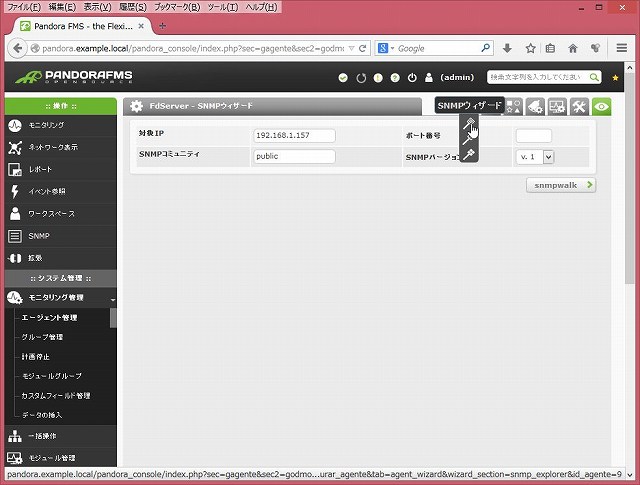Expand 一括操作 in the sidebar
Screen dimensions: 640x485
pyautogui.click(x=61, y=436)
